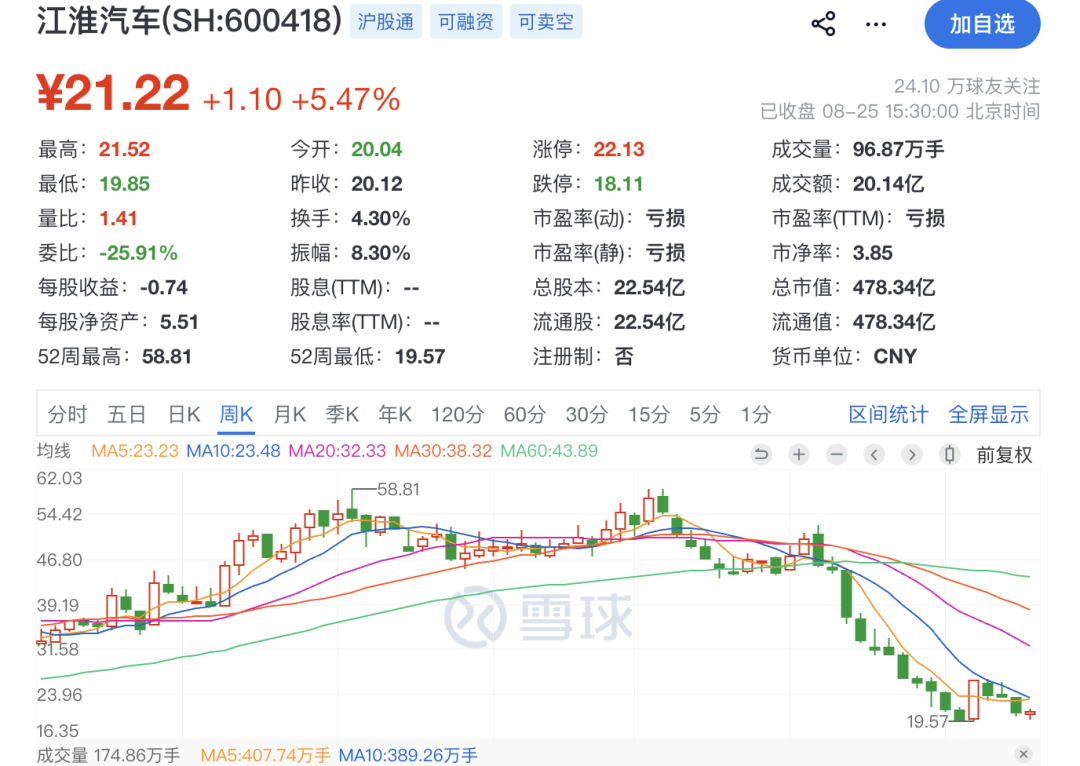This screenshot has width=1080, height=766.
Task: Click the MA10:23.48 indicator
Action: click(x=233, y=451)
